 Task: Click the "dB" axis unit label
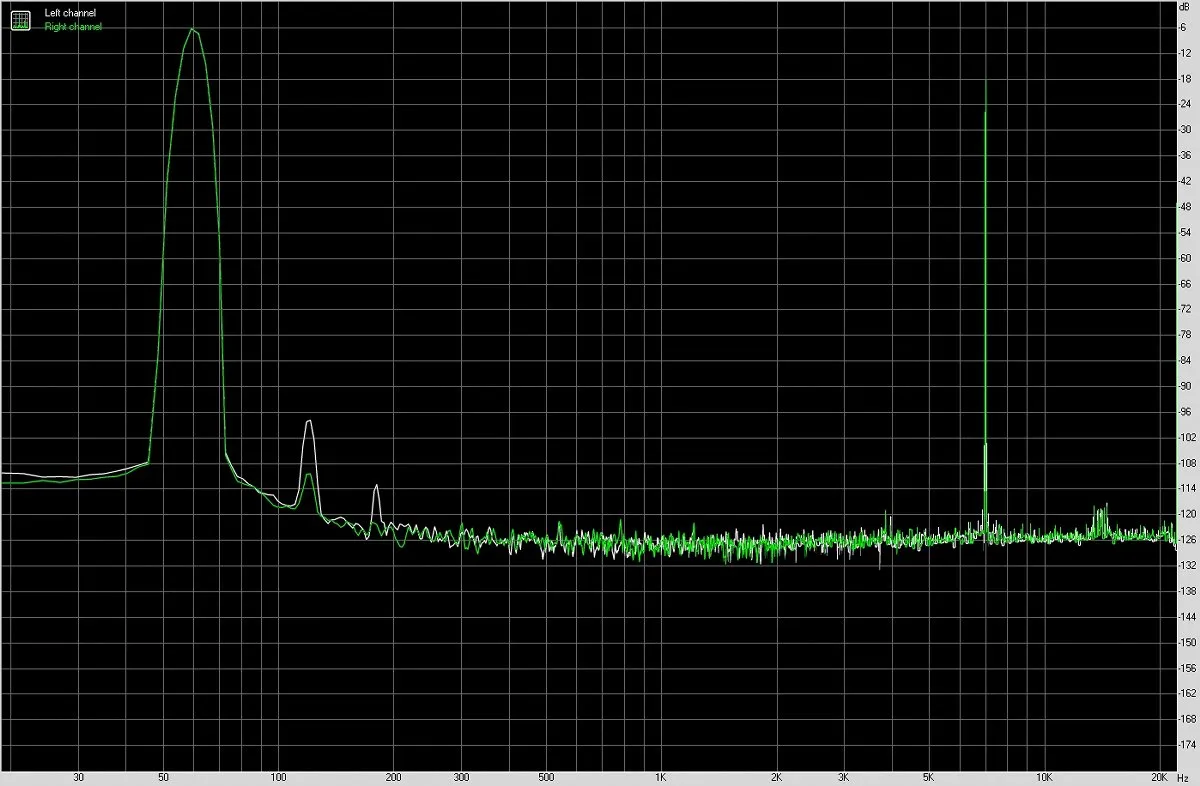pos(1185,8)
